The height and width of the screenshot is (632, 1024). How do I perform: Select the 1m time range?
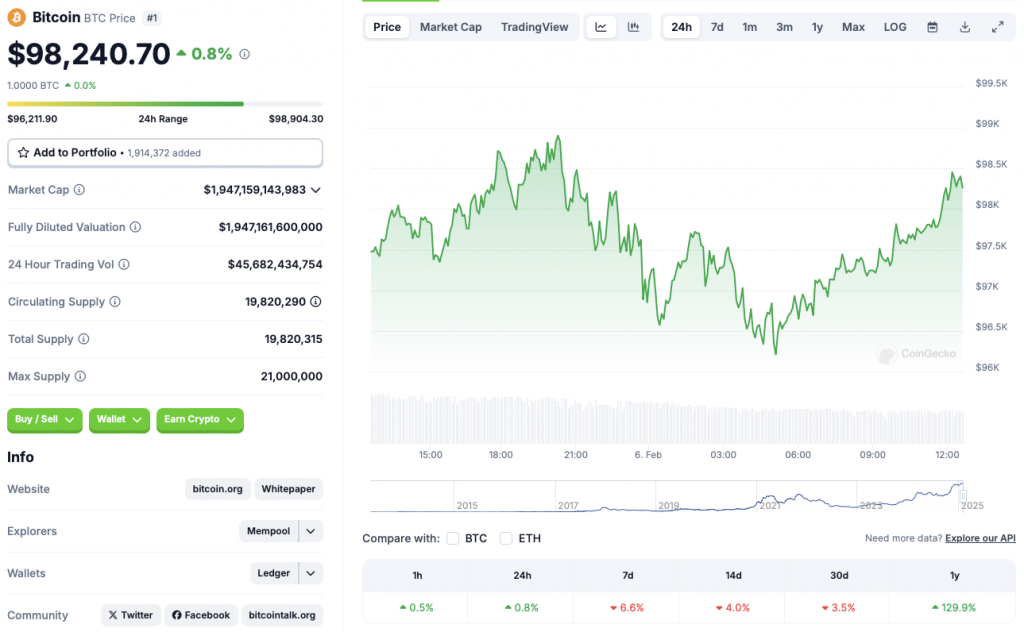[x=750, y=27]
